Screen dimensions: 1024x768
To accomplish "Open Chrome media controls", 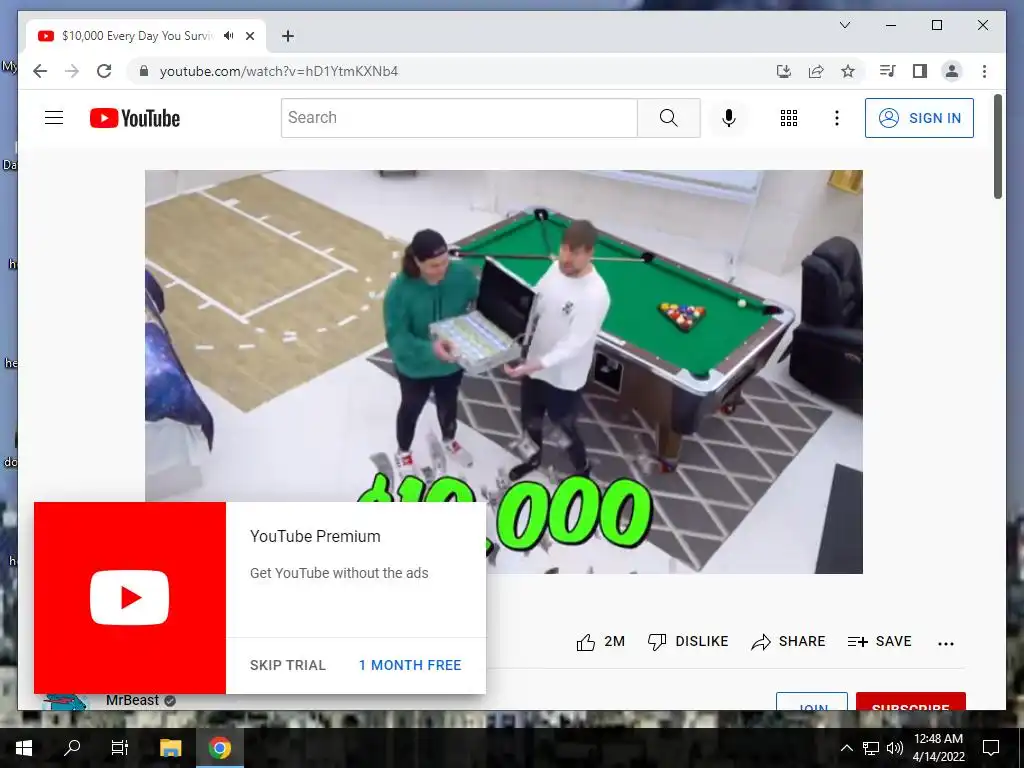I will [887, 71].
